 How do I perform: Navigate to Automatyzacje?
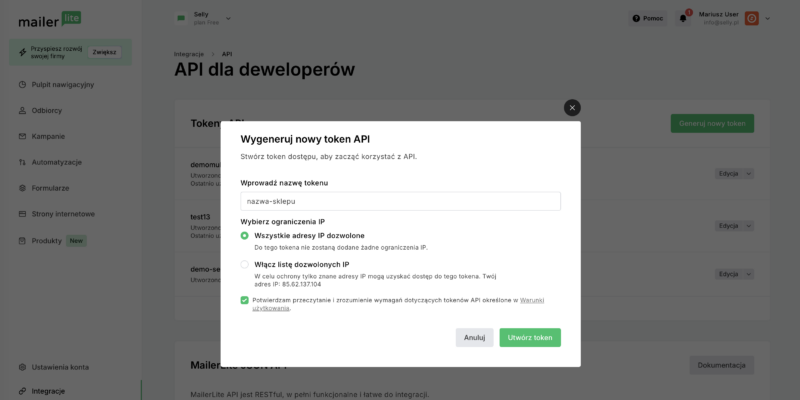click(x=57, y=162)
